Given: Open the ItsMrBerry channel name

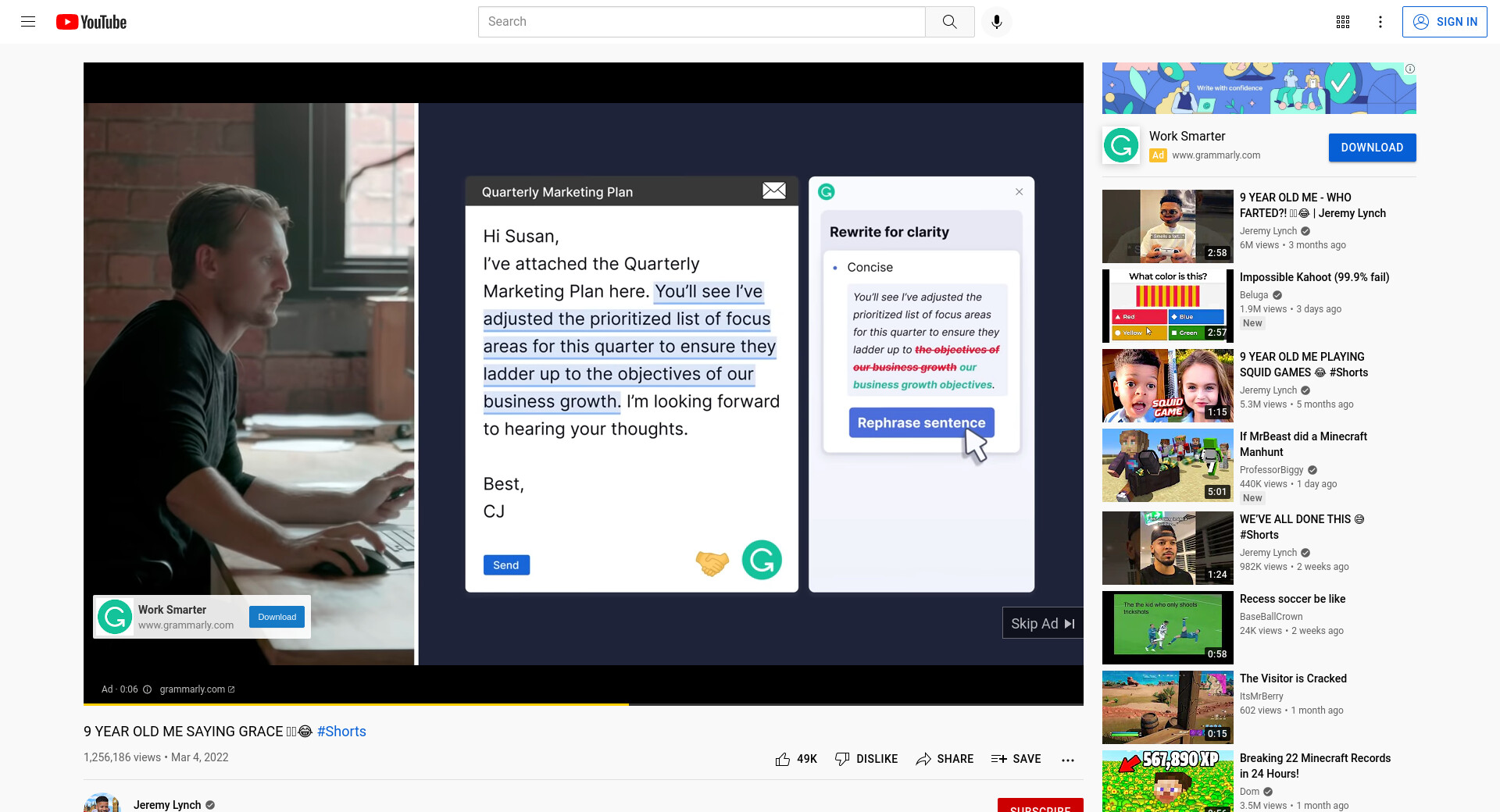Looking at the screenshot, I should click(x=1261, y=696).
